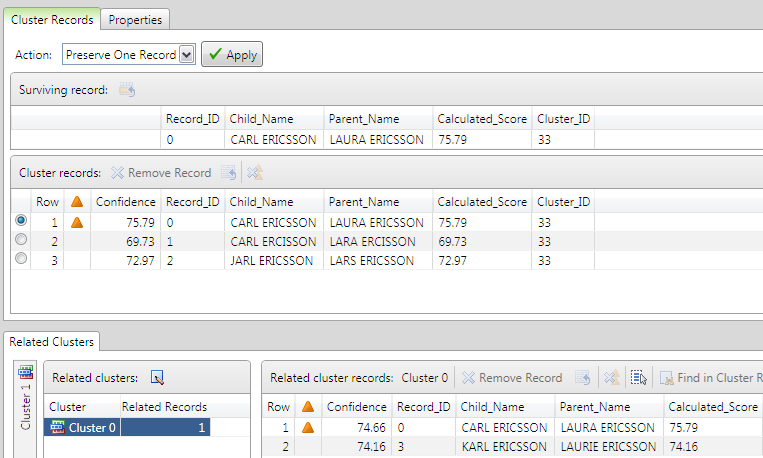Click the restore icon beside Surviving record
Screen dimensions: 763x458
[x=127, y=90]
